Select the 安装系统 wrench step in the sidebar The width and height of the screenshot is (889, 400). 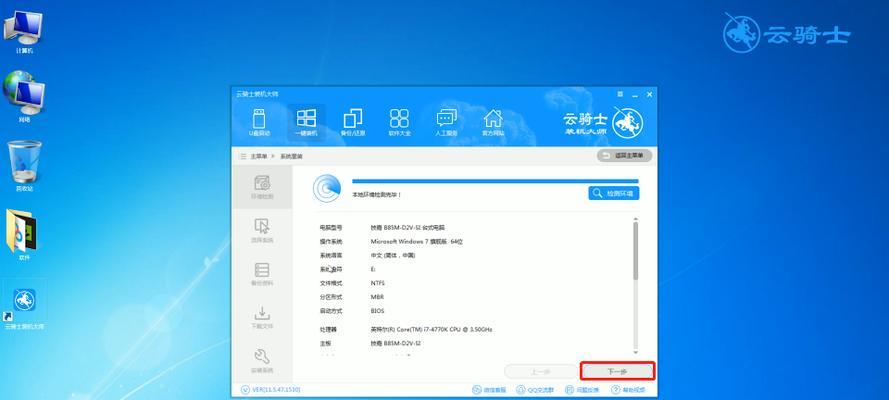point(262,361)
